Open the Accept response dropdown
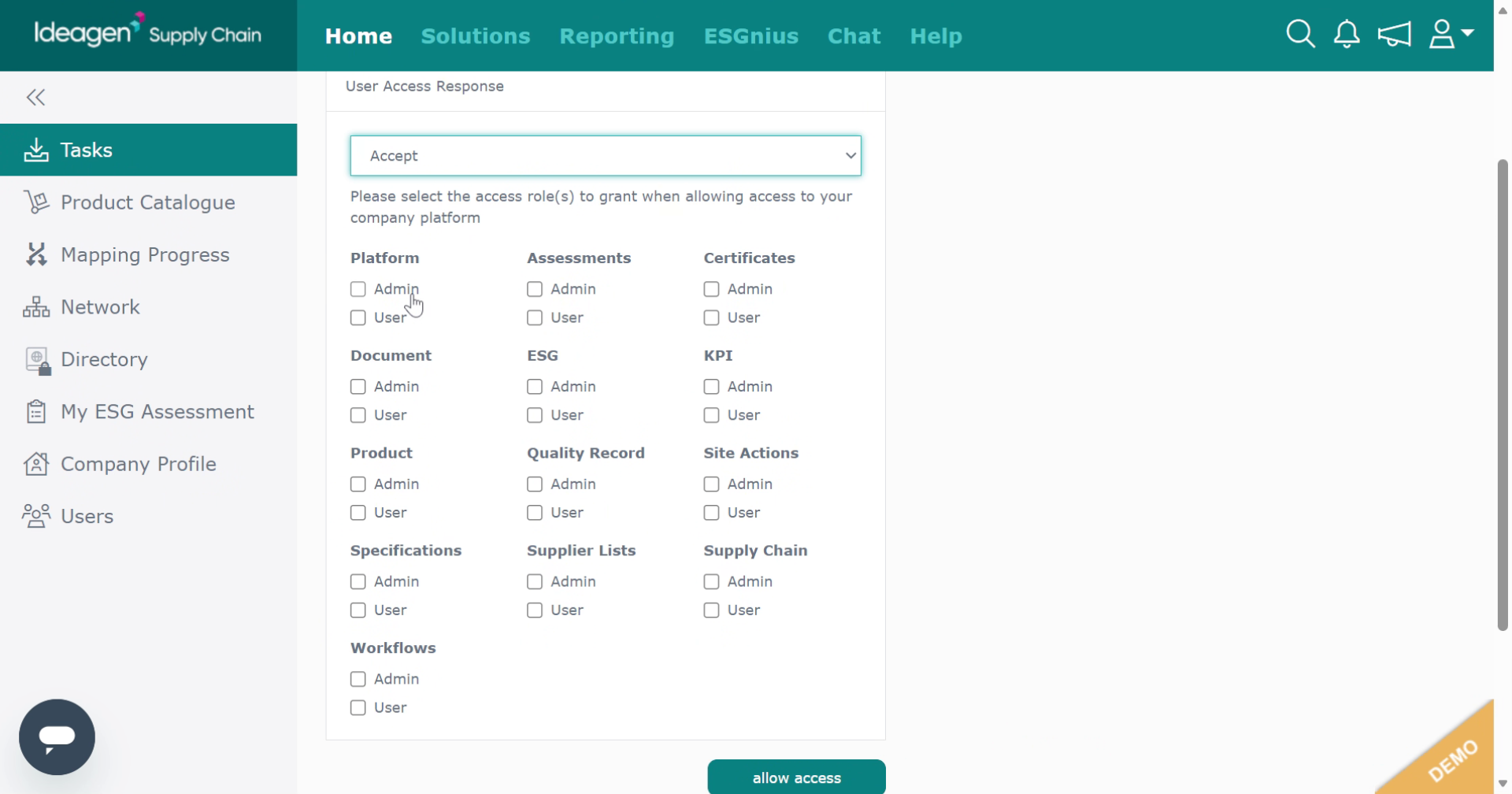 606,156
